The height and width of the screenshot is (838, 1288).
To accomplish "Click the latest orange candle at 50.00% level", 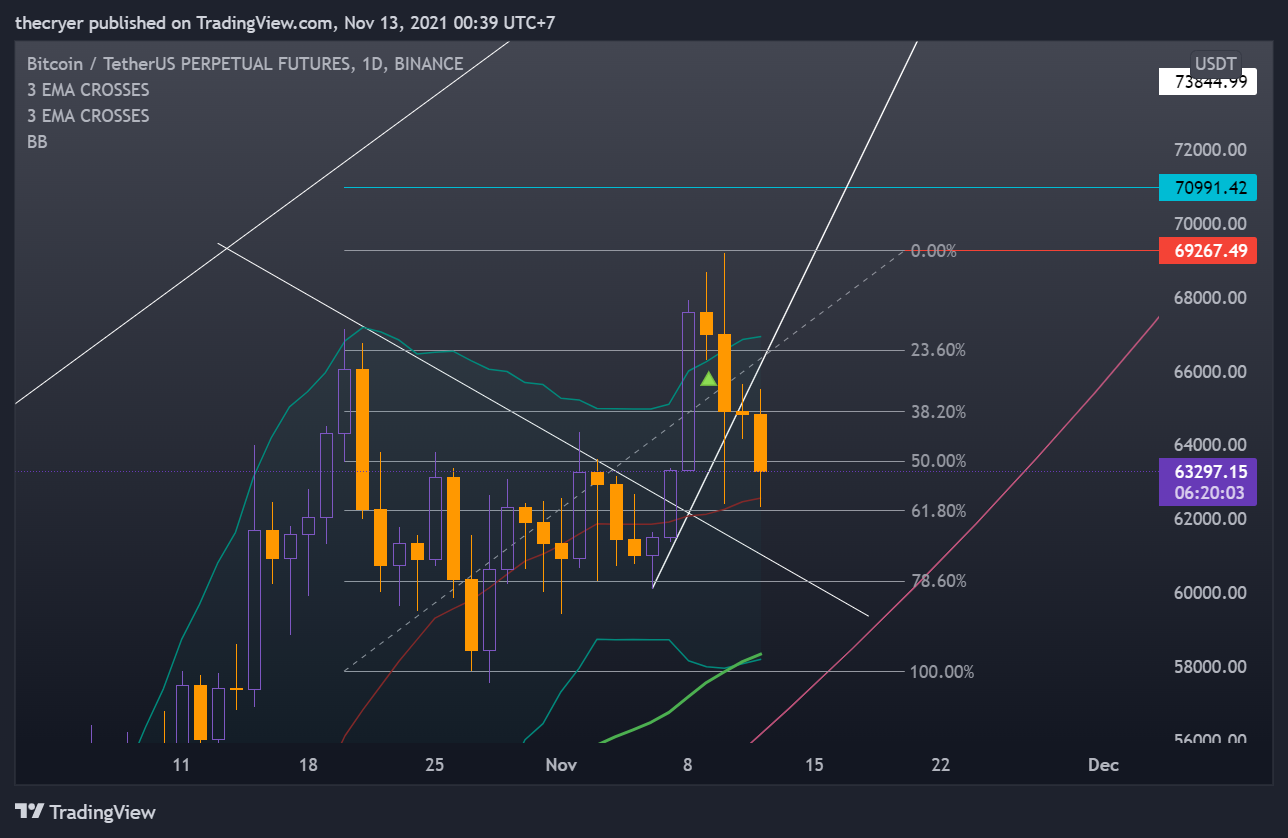I will (x=760, y=443).
